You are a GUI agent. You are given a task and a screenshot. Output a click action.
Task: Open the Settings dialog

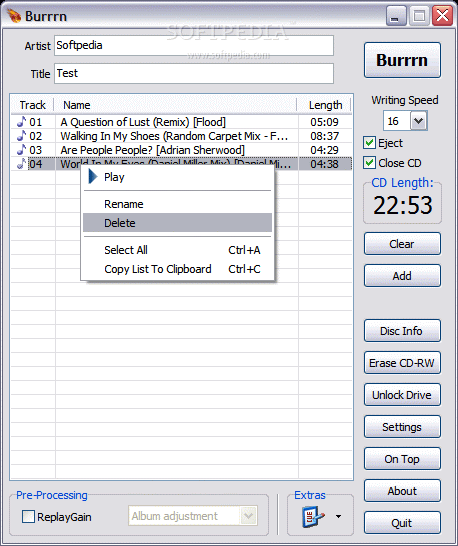(402, 427)
